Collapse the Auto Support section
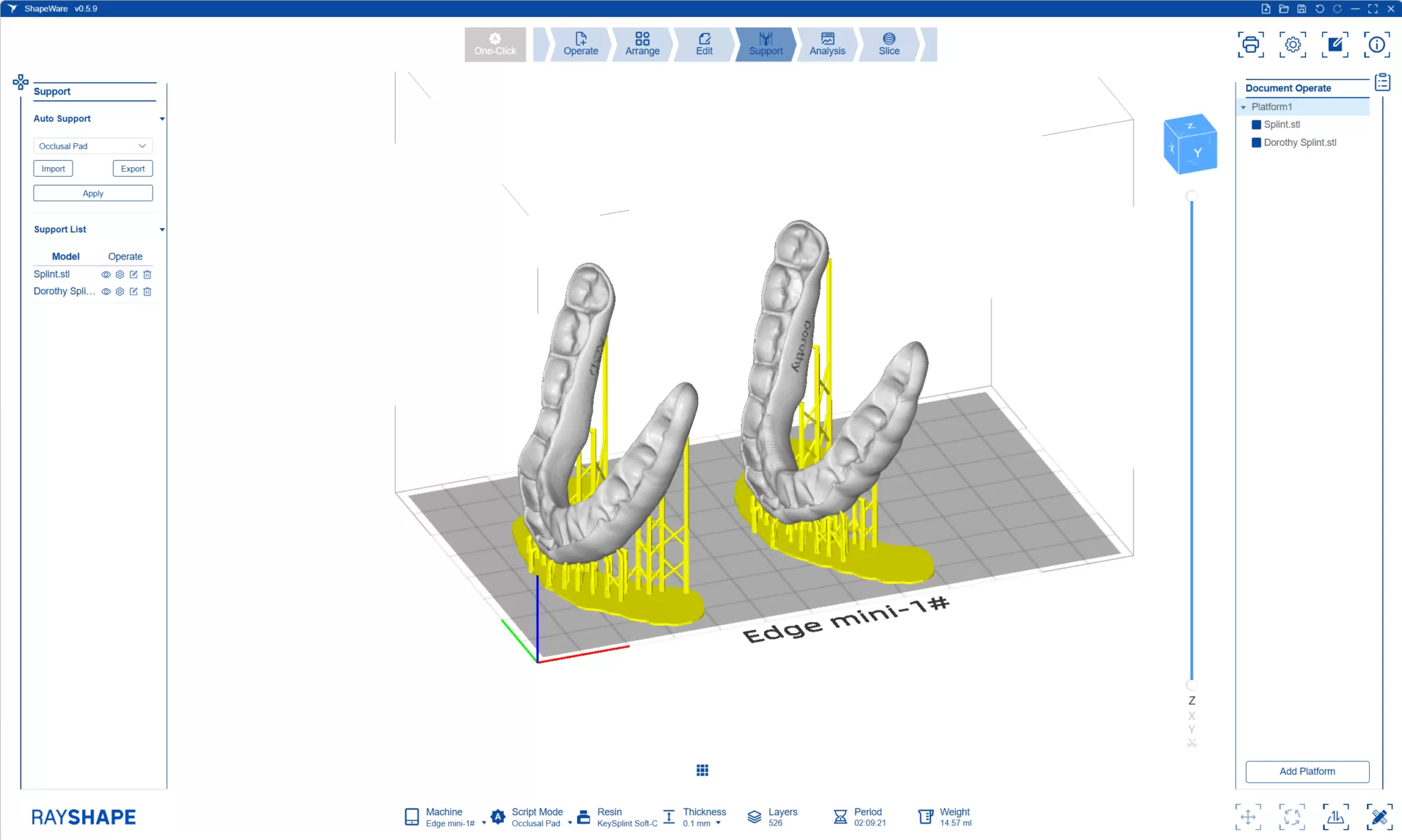Viewport: 1402px width, 840px height. [x=162, y=118]
